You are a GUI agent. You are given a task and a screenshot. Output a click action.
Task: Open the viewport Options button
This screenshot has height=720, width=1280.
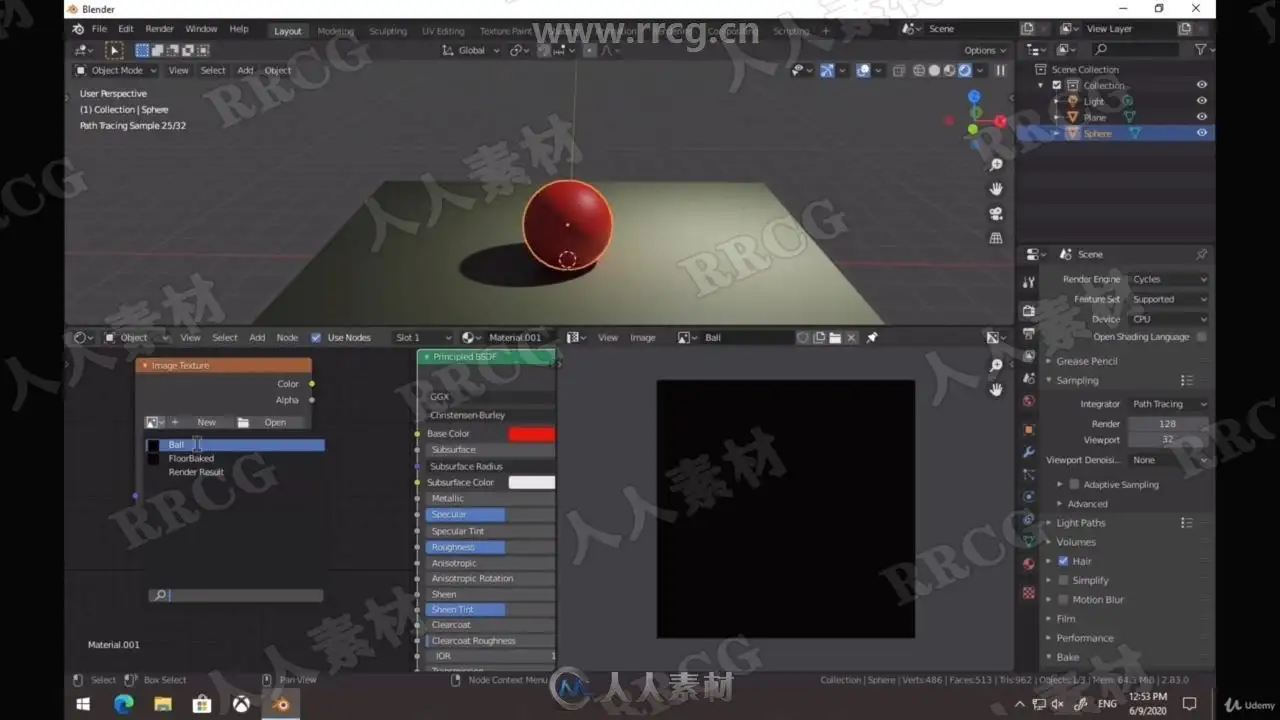(984, 50)
